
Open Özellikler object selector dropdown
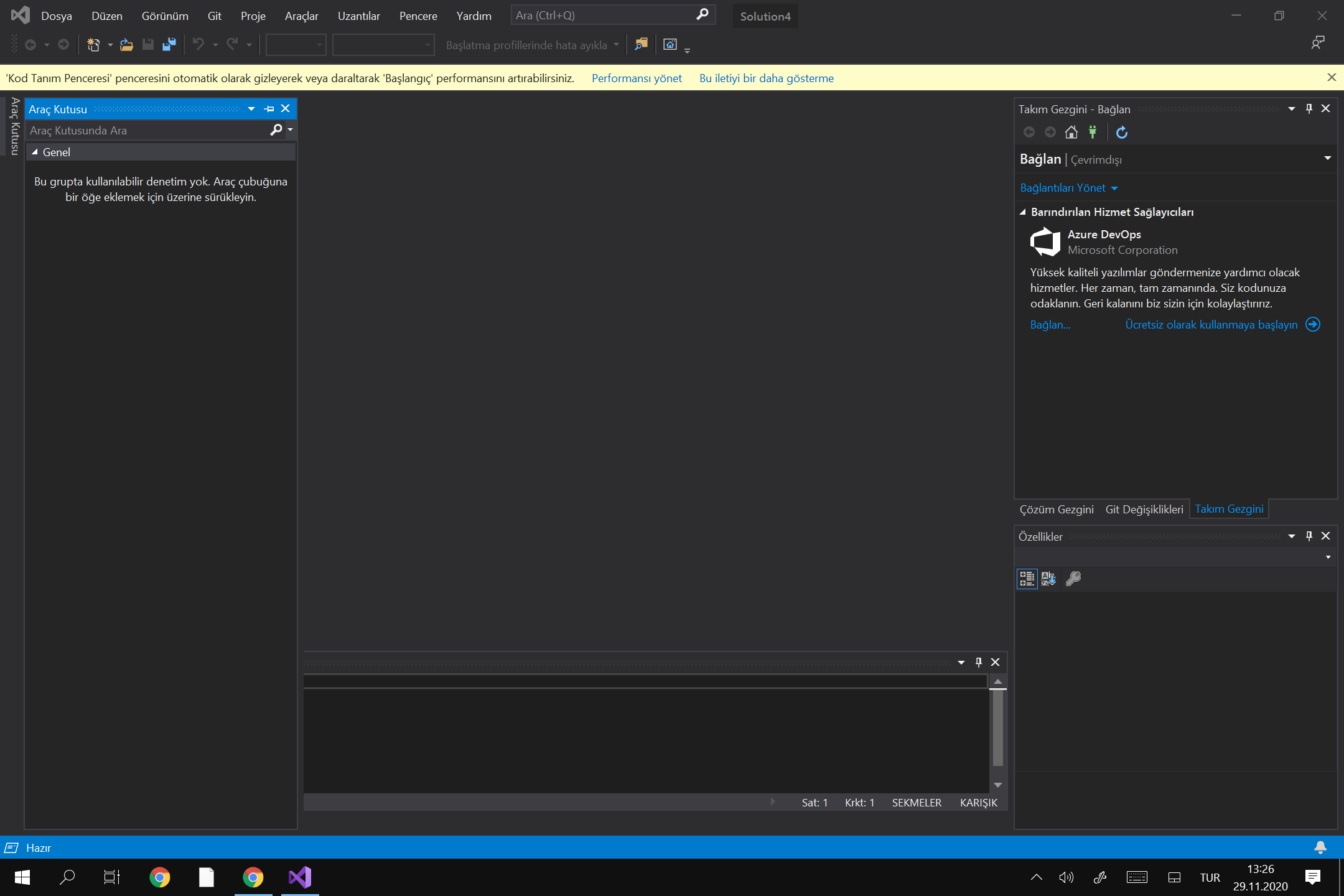[x=1328, y=557]
